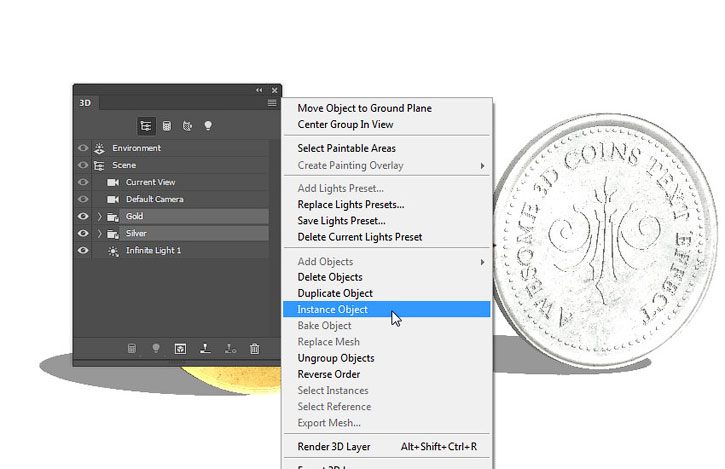Click Move Object to Ground Plane
The height and width of the screenshot is (469, 725).
pos(364,108)
